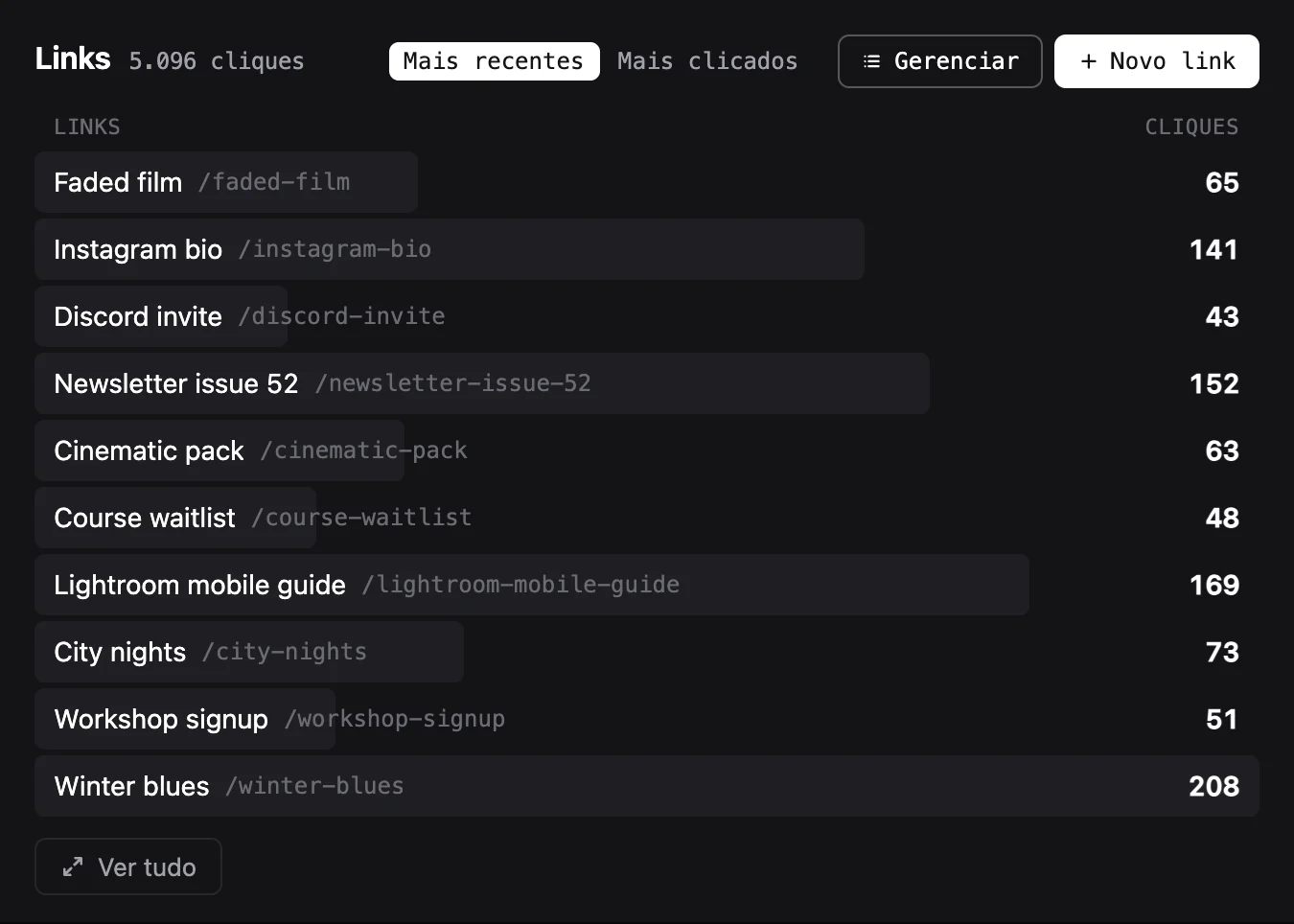Open the Faded film link title

[118, 182]
